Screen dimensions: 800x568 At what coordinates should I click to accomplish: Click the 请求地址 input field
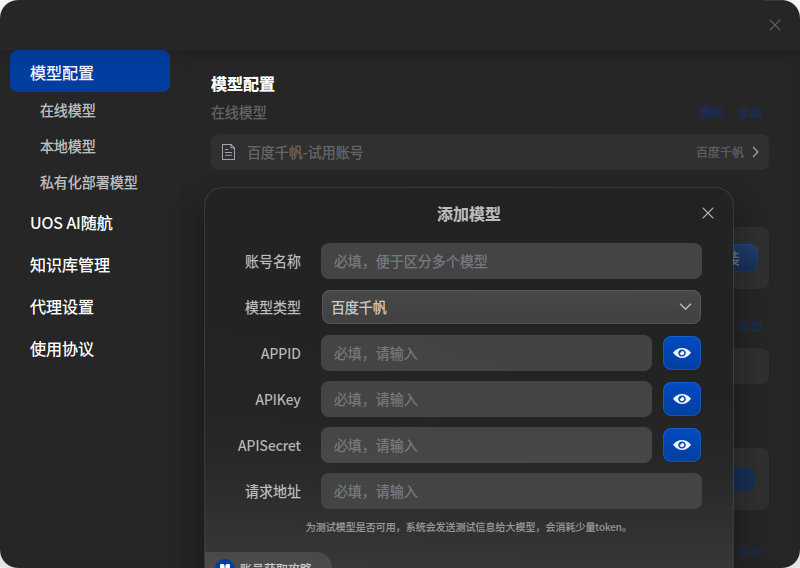tap(511, 491)
